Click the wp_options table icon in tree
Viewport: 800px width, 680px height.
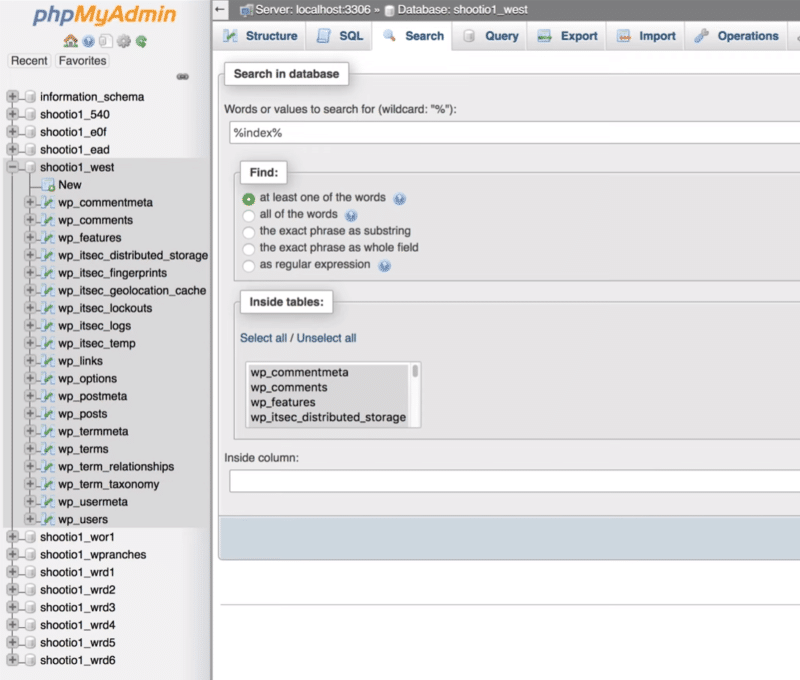pyautogui.click(x=48, y=379)
